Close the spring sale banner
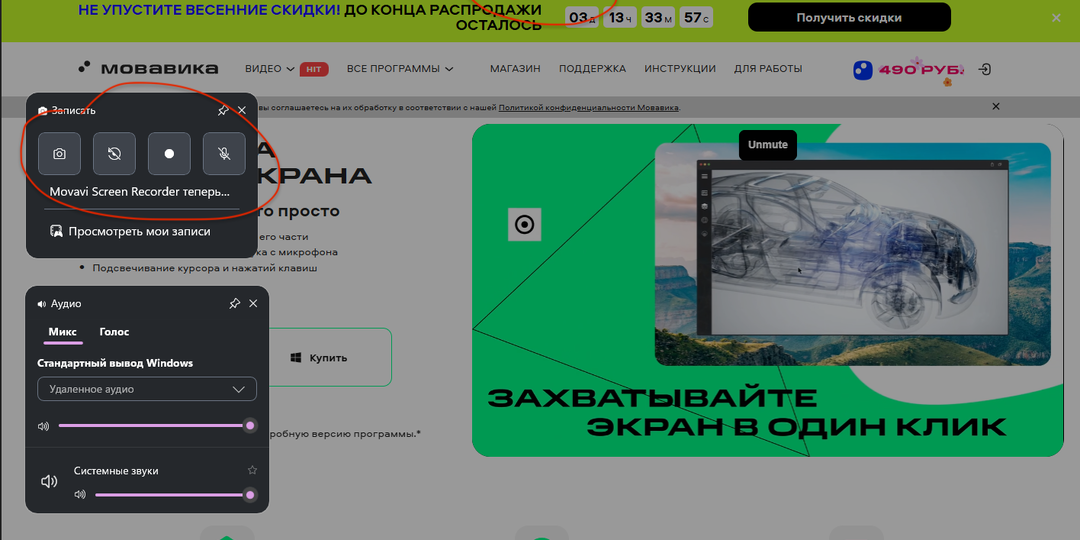Viewport: 1080px width, 540px height. [1056, 18]
